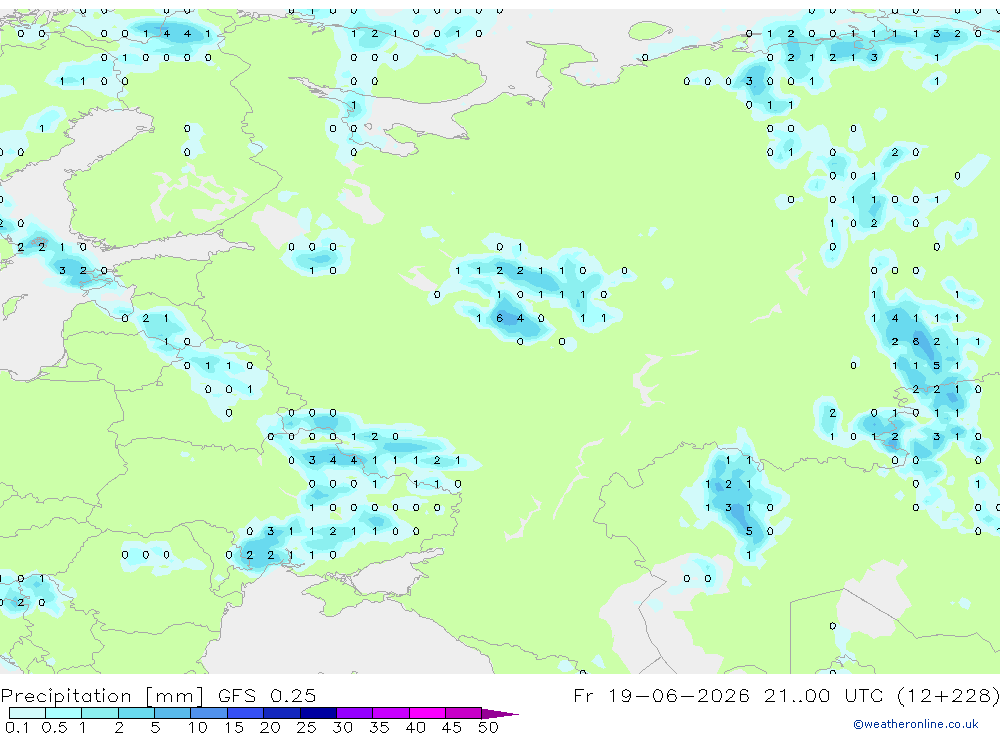This screenshot has height=733, width=1000.
Task: Click the '(12+228)' forecast run label
Action: (x=948, y=695)
